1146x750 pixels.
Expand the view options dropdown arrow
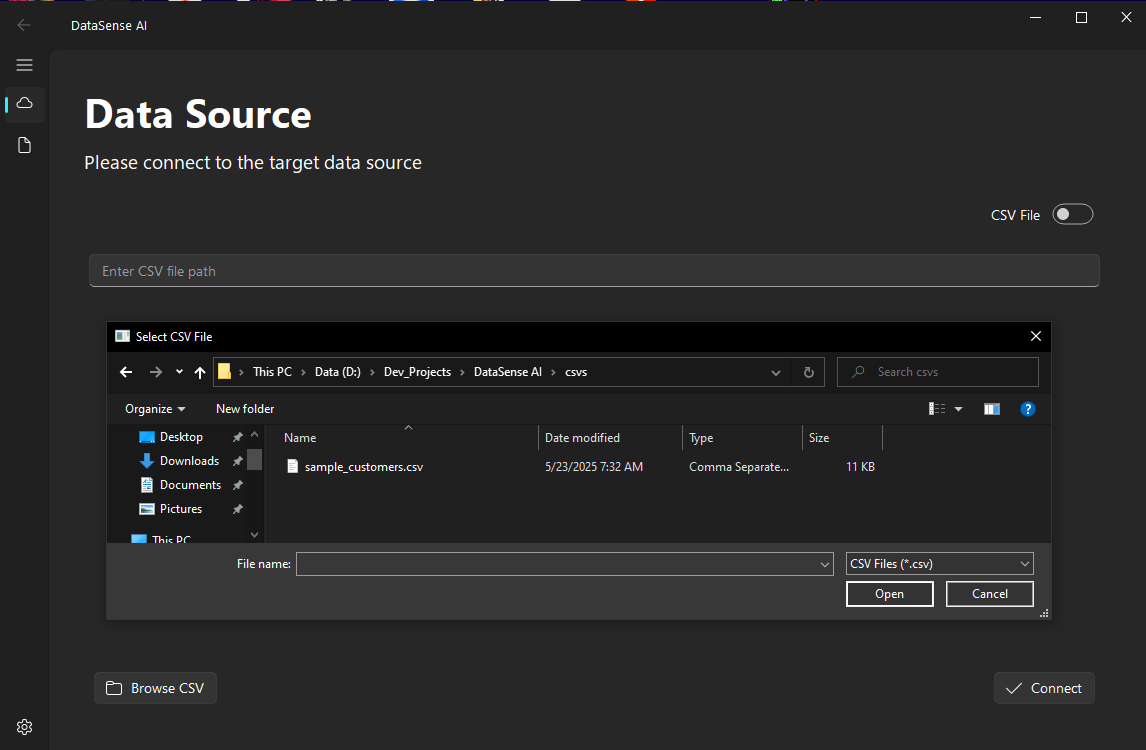(x=958, y=409)
